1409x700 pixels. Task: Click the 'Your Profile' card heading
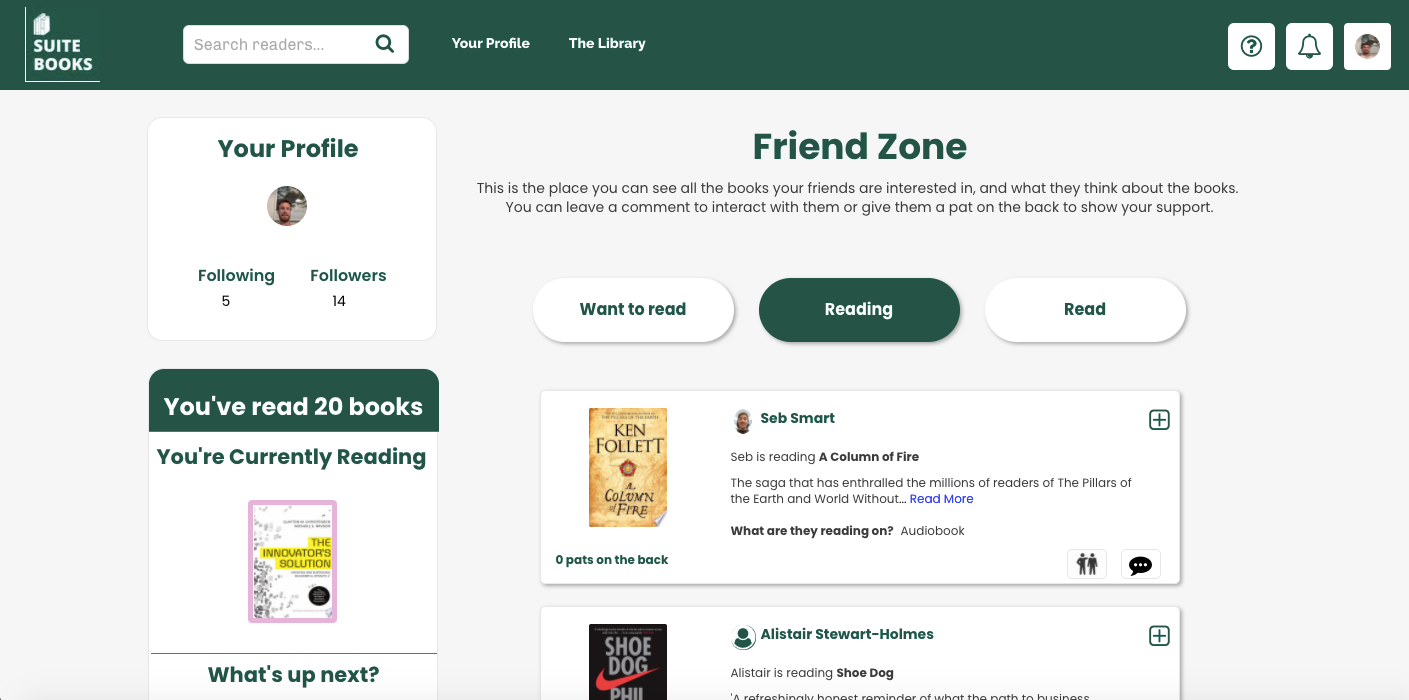tap(288, 149)
